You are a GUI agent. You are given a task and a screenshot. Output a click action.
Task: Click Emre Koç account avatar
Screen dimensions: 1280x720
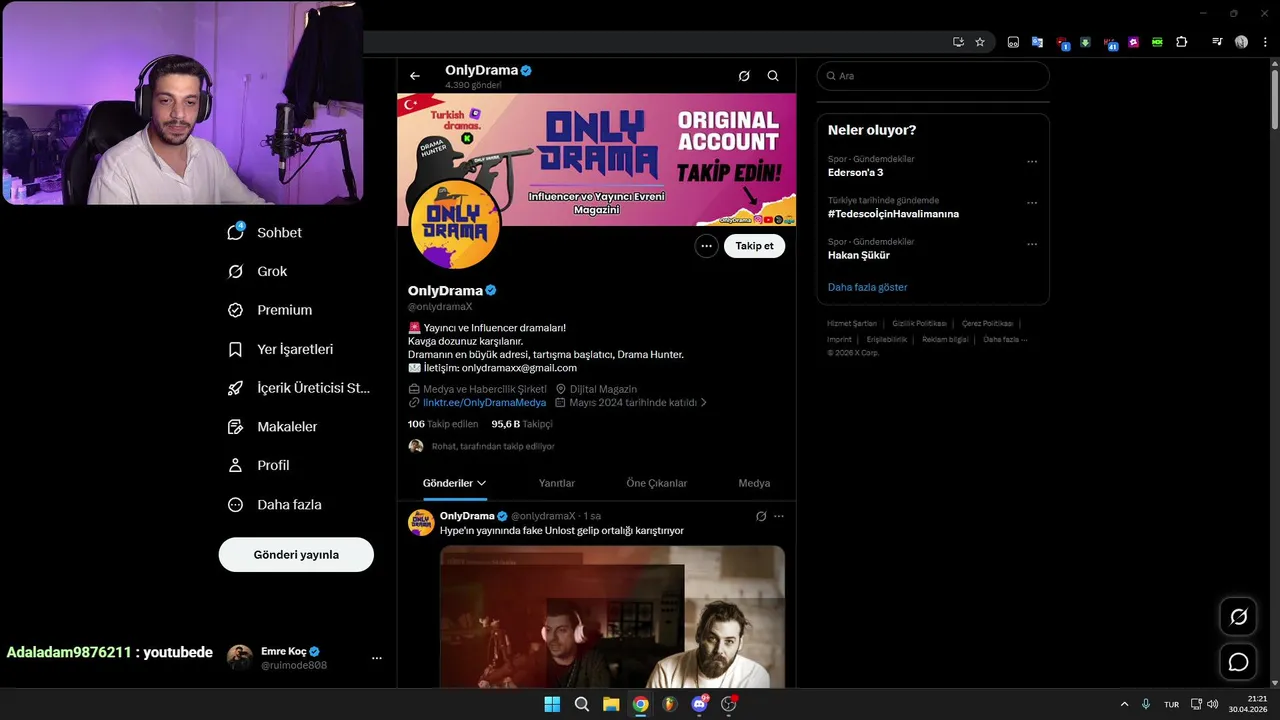(x=239, y=657)
